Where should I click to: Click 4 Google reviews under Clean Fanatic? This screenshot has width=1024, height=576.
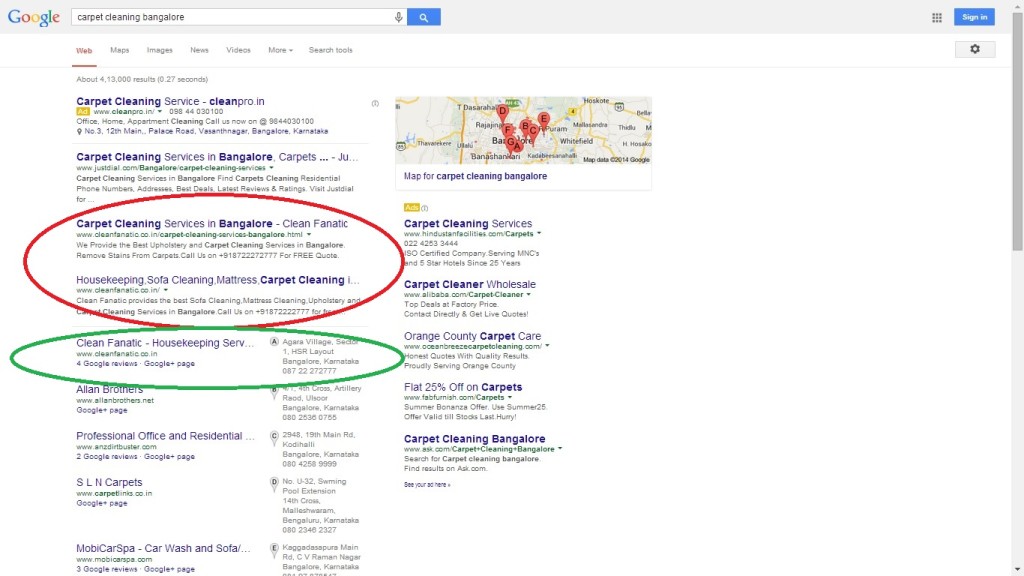106,364
